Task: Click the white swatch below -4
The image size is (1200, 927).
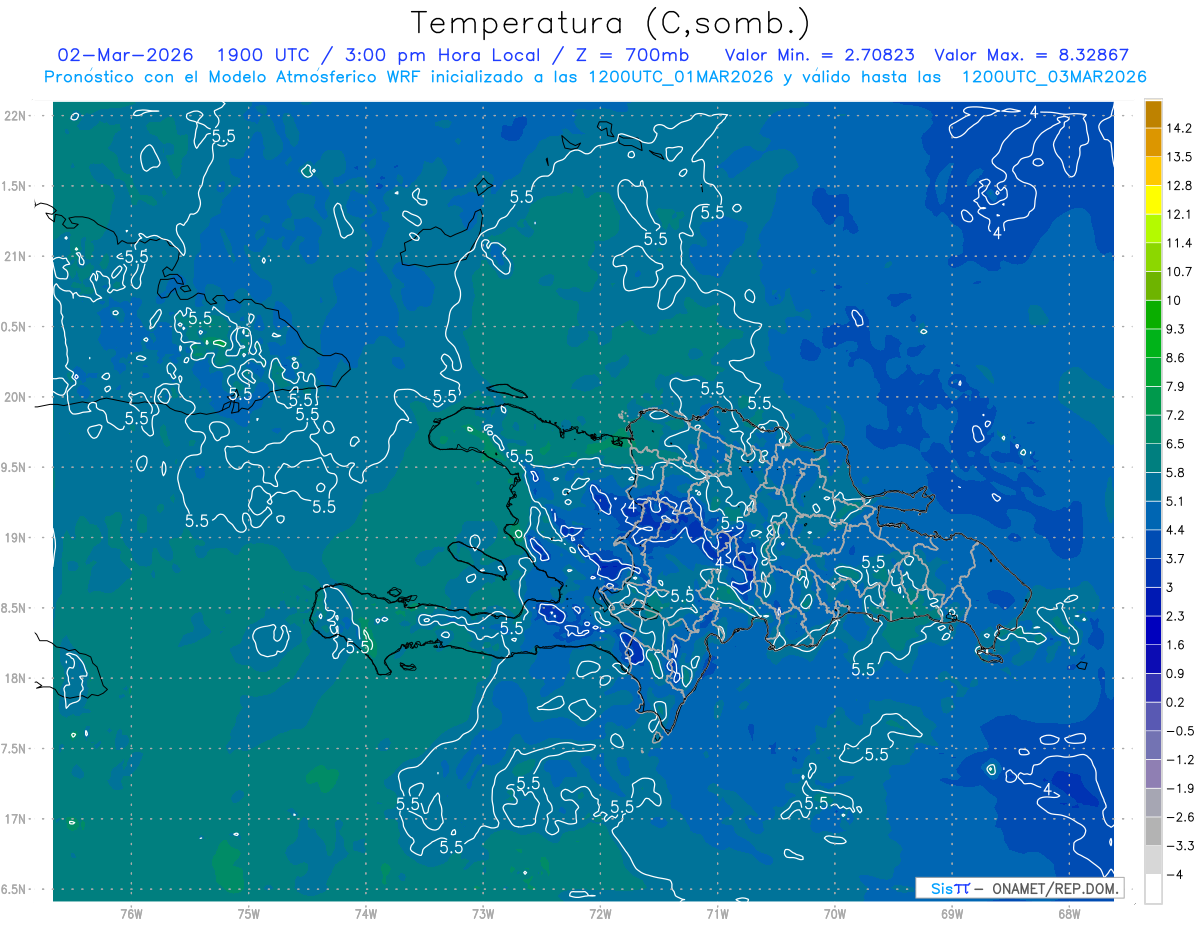Action: pyautogui.click(x=1153, y=889)
